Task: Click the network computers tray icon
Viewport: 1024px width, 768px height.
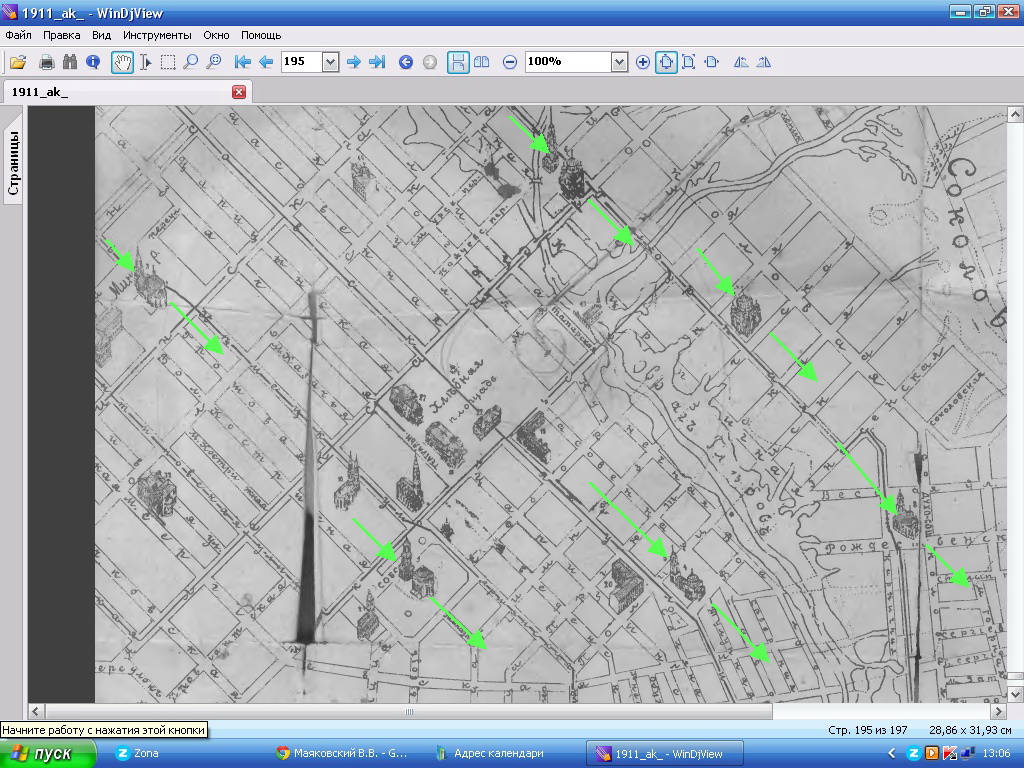Action: pyautogui.click(x=968, y=754)
